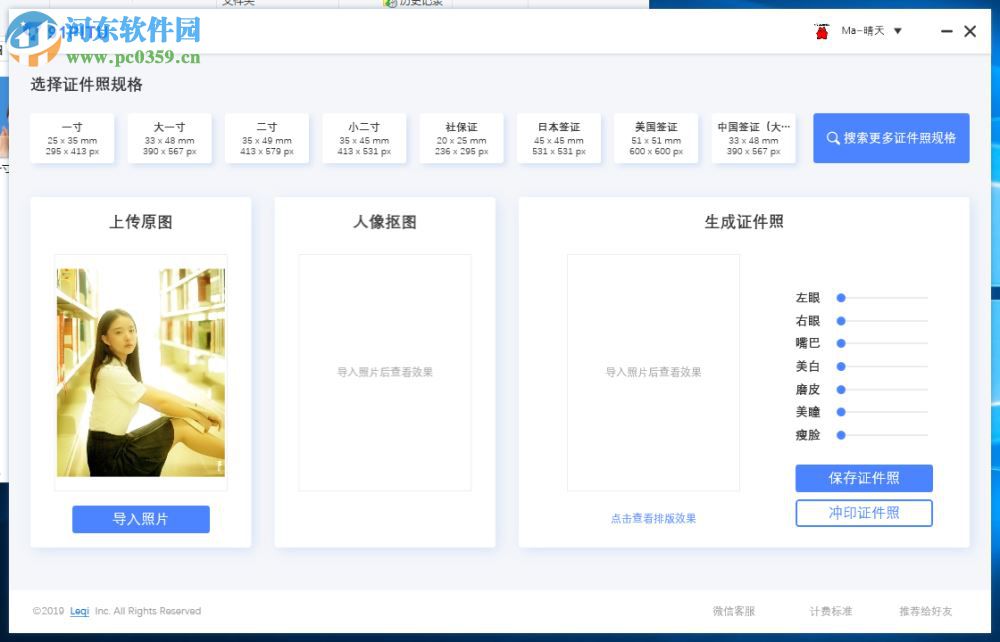Select the 大一寸 photo specification

170,138
